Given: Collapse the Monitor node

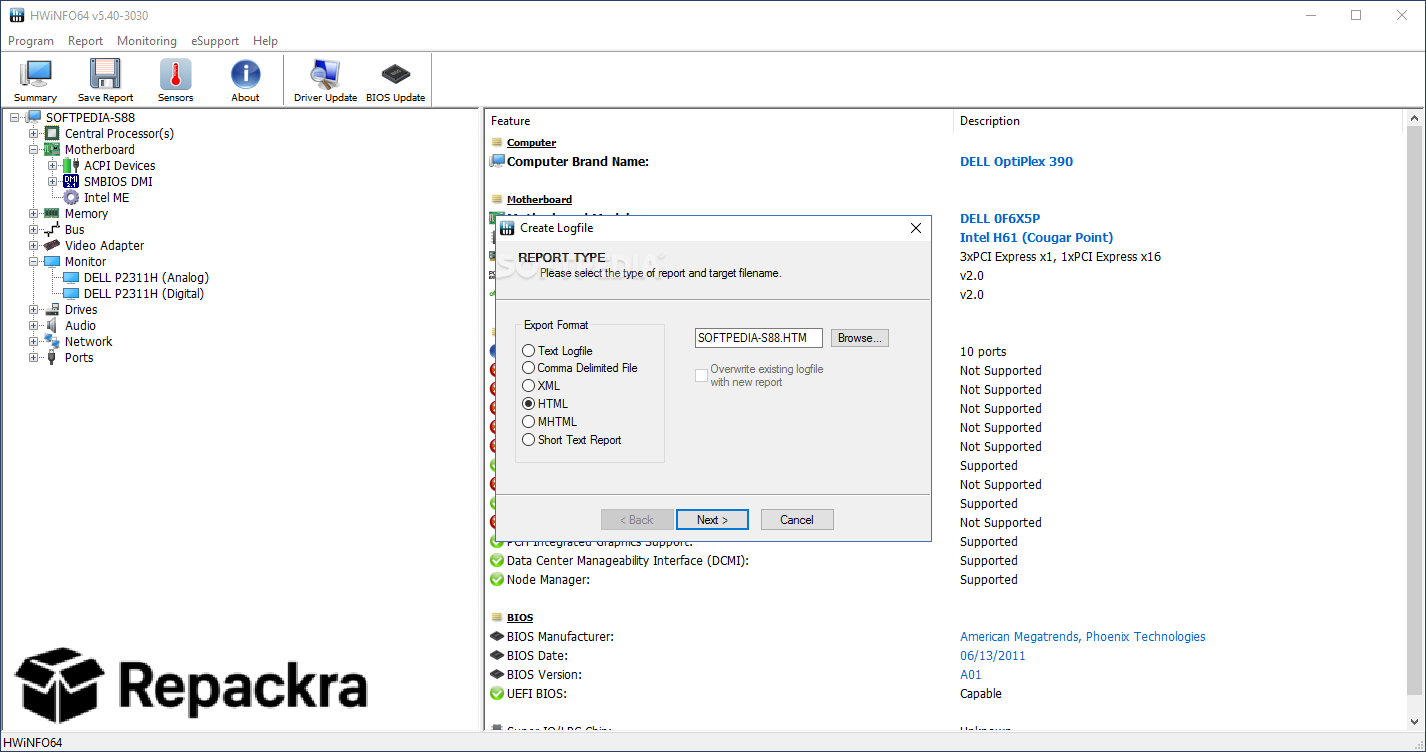Looking at the screenshot, I should (34, 262).
